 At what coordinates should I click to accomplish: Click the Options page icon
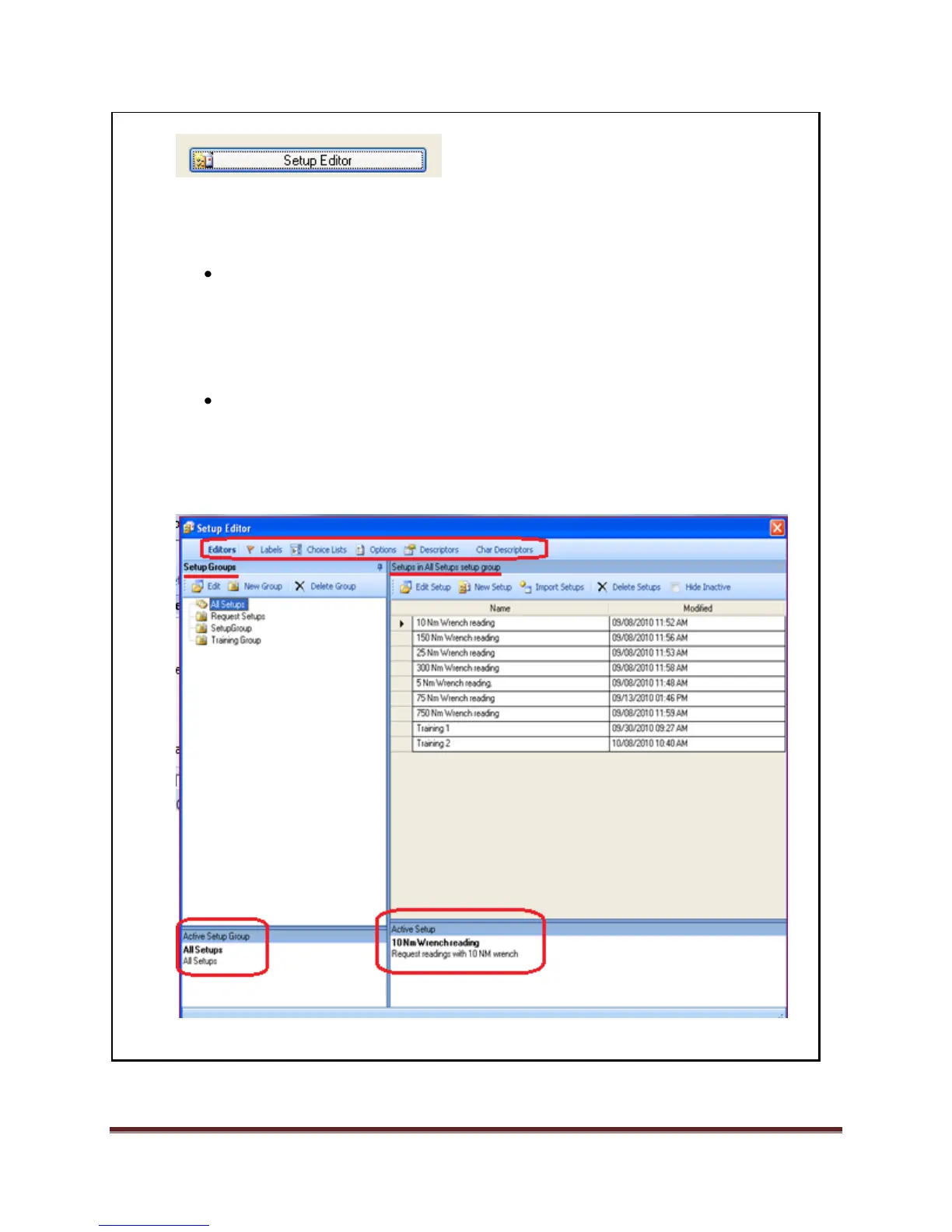360,550
